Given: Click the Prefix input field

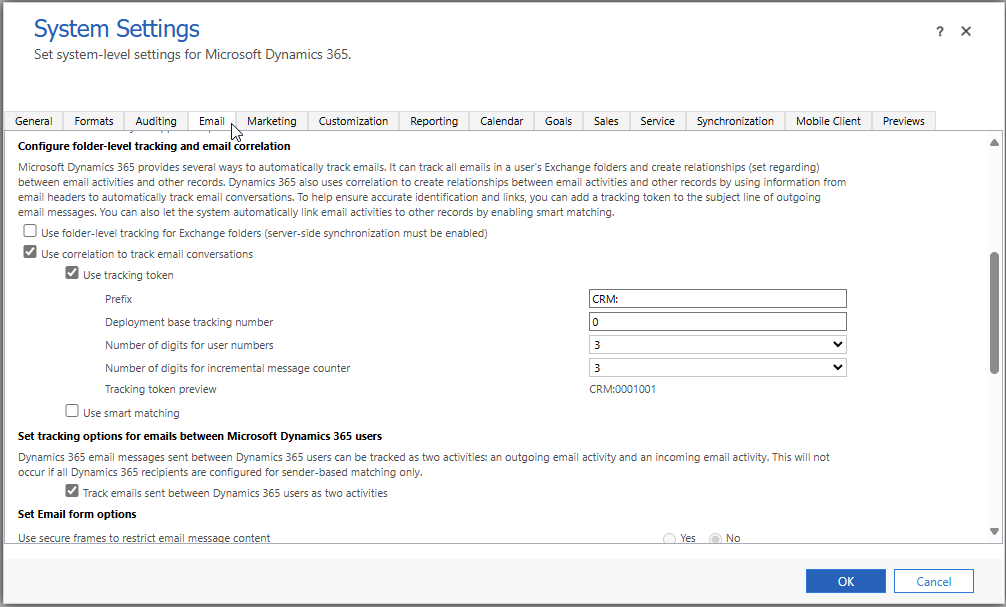Looking at the screenshot, I should coord(718,299).
